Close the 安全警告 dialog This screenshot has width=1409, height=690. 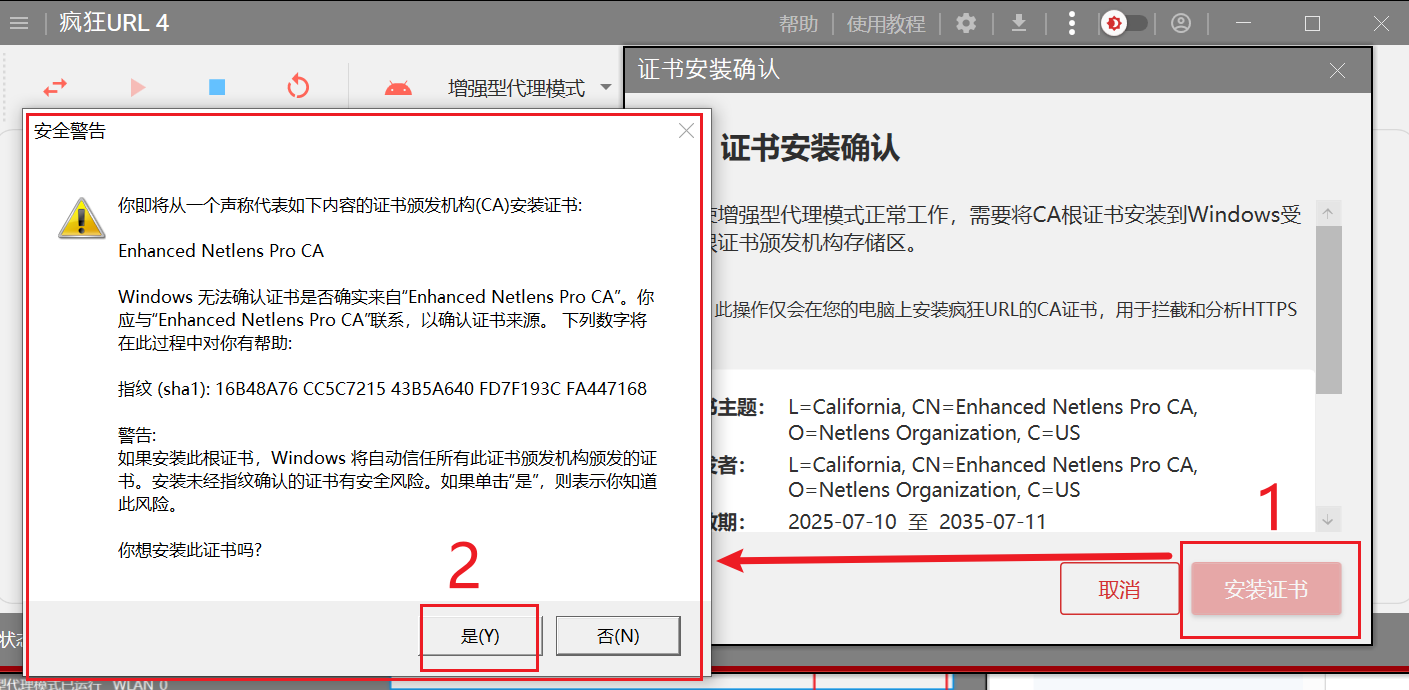click(686, 131)
